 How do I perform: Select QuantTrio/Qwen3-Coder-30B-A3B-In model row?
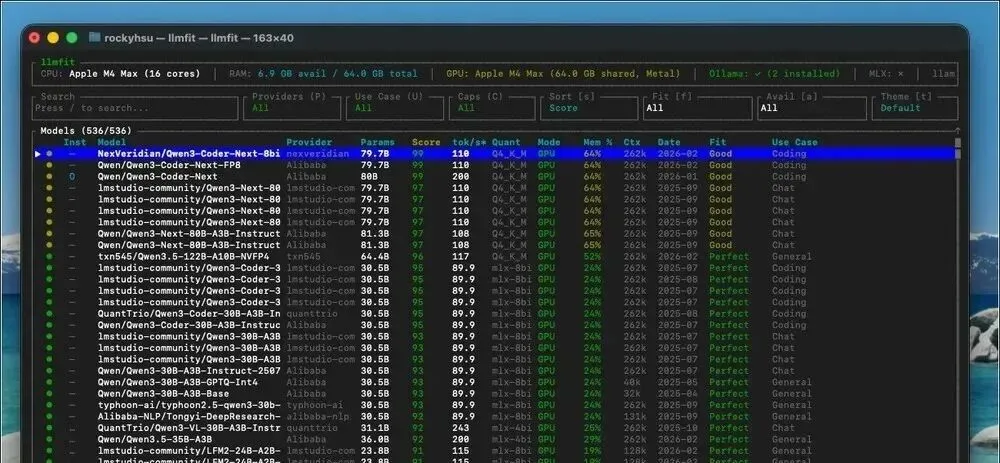click(496, 314)
